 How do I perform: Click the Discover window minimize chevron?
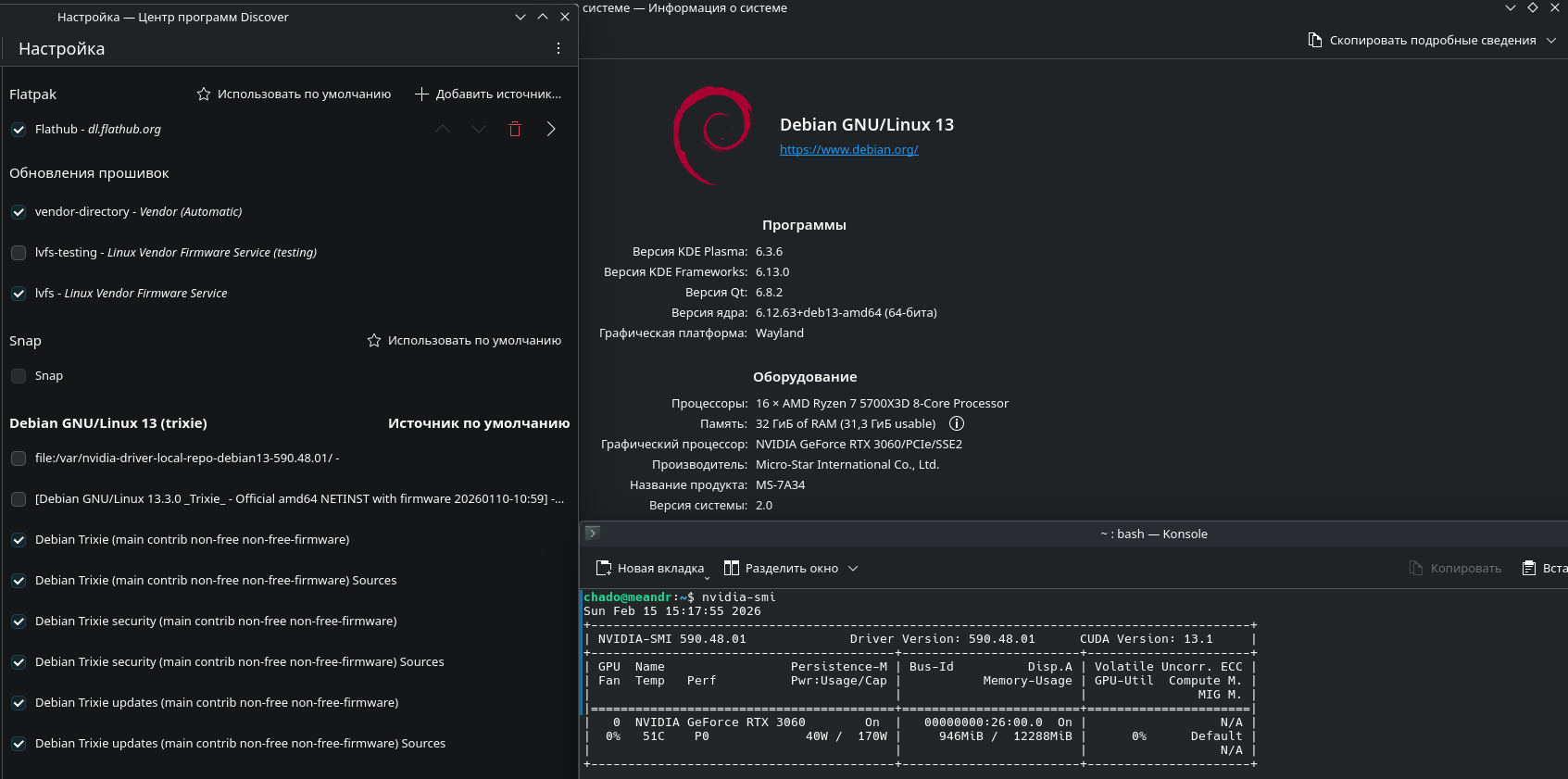pos(521,17)
